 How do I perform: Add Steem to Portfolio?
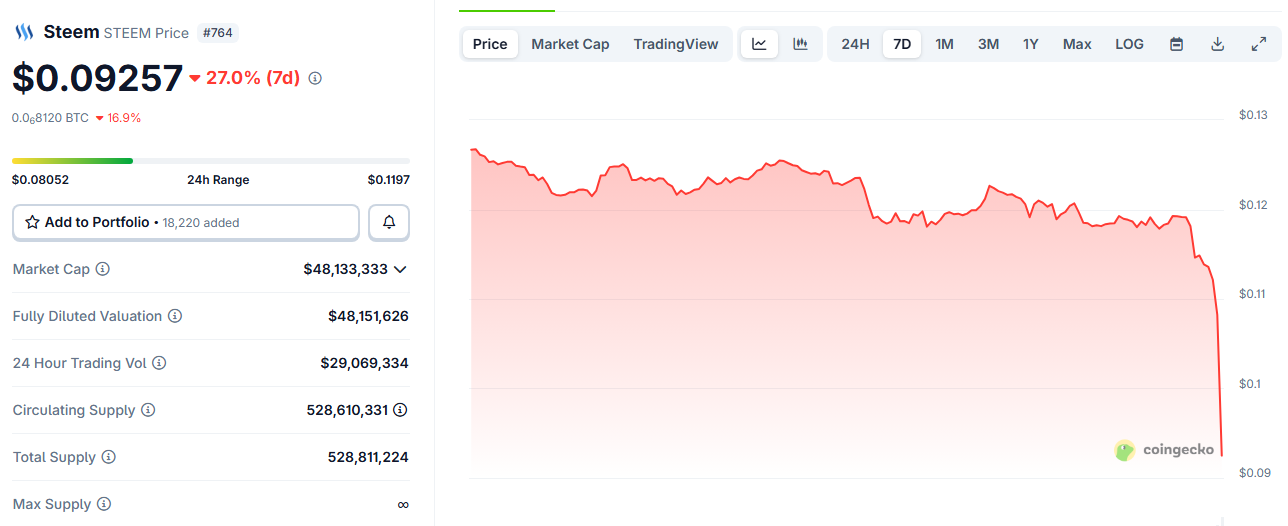point(186,222)
